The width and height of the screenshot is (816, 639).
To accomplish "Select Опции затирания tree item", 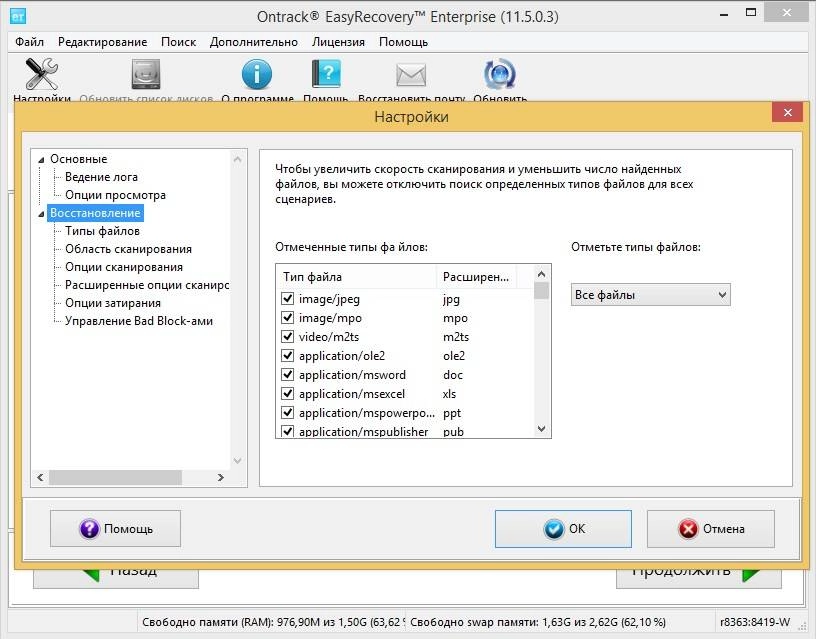I will [113, 303].
